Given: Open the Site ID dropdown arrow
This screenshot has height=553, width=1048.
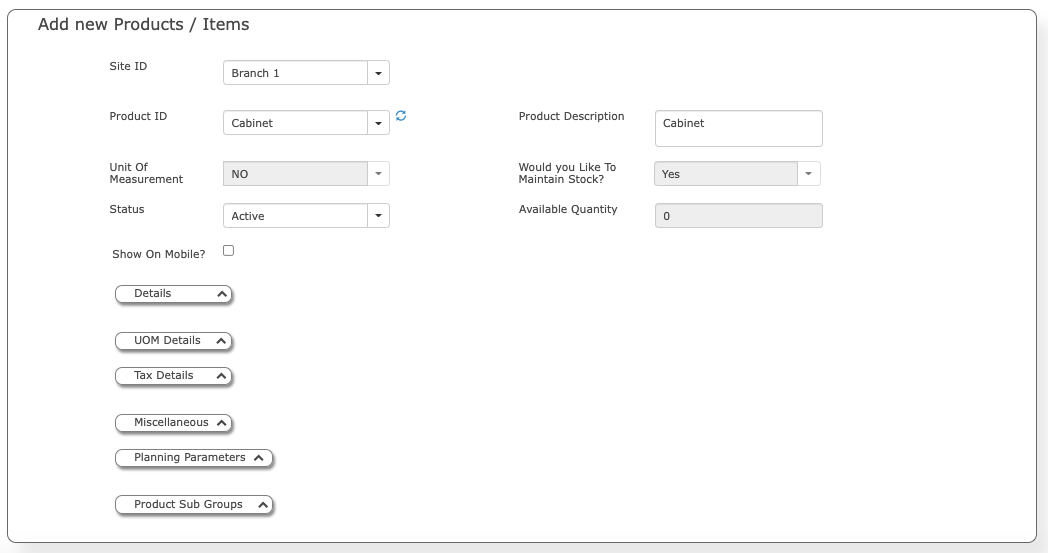Looking at the screenshot, I should (378, 73).
